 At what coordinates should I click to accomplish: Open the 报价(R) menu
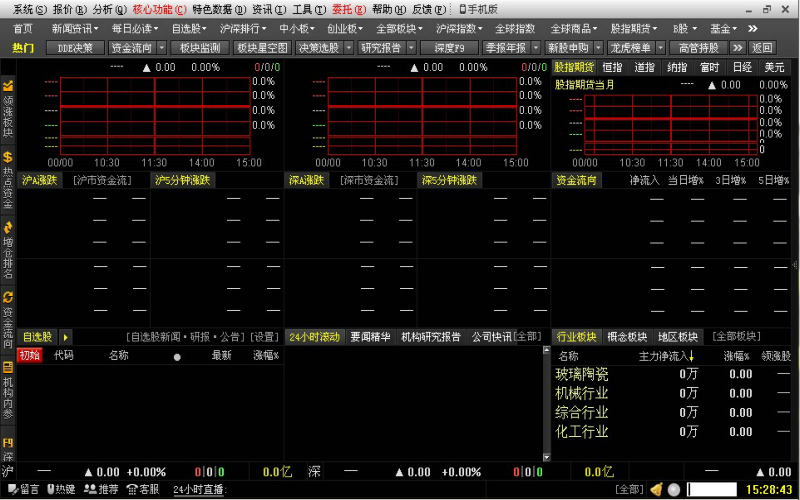(70, 9)
